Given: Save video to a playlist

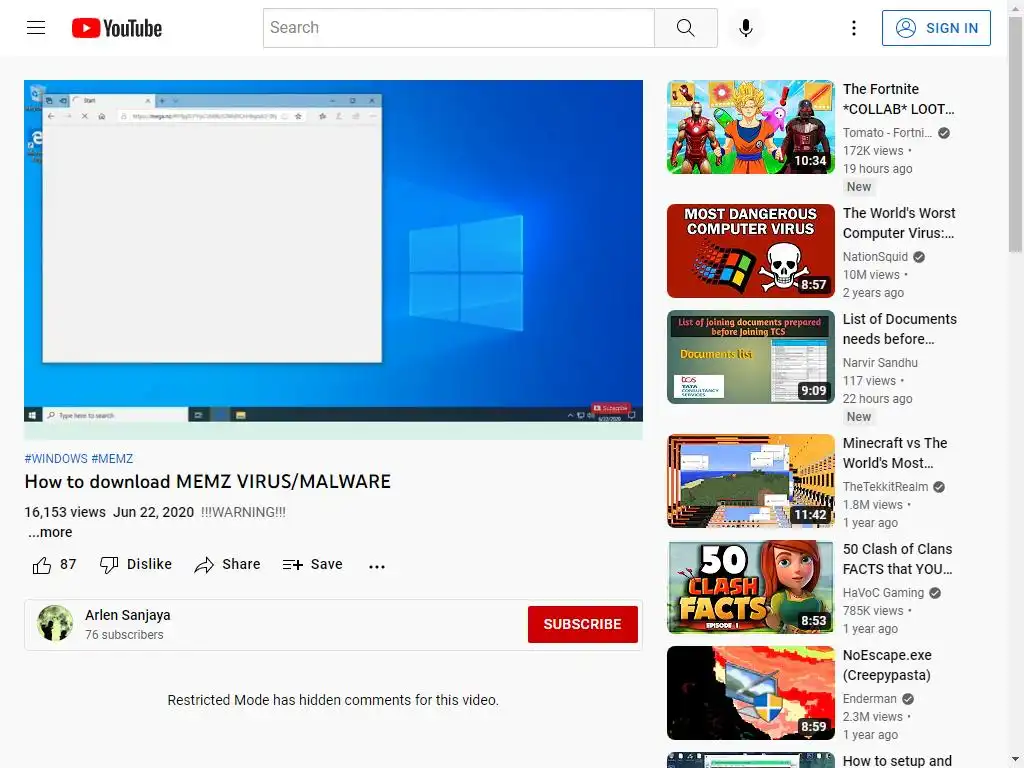Looking at the screenshot, I should tap(312, 564).
